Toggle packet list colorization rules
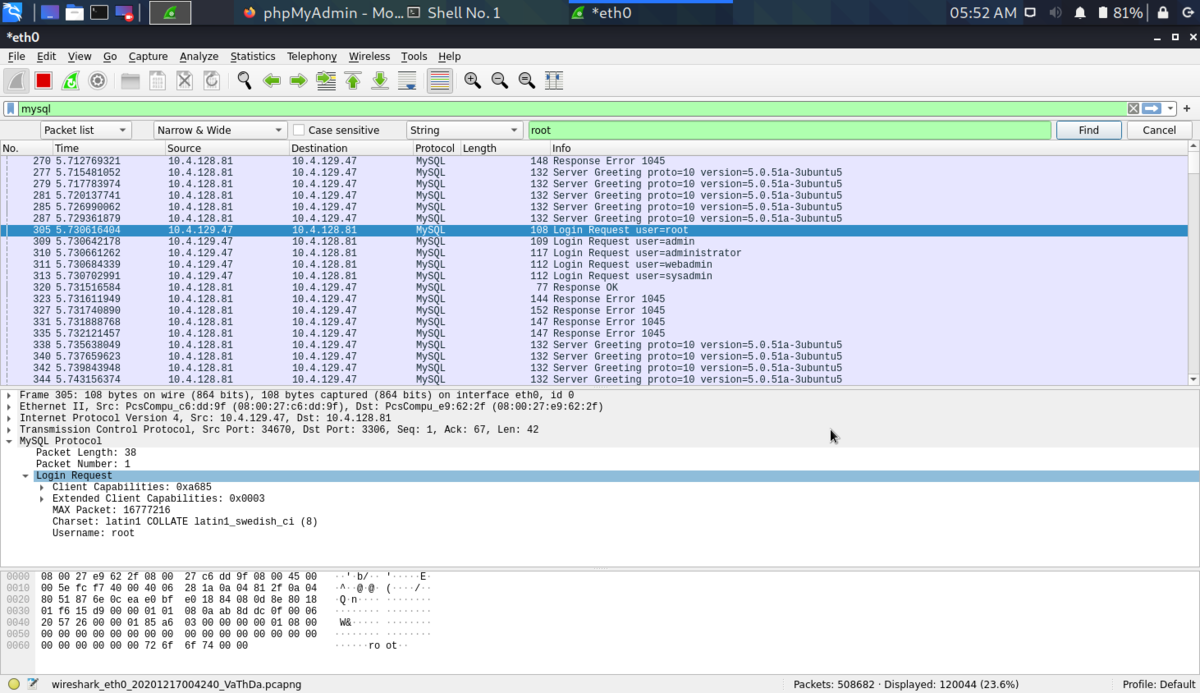Viewport: 1200px width, 693px height. (440, 81)
